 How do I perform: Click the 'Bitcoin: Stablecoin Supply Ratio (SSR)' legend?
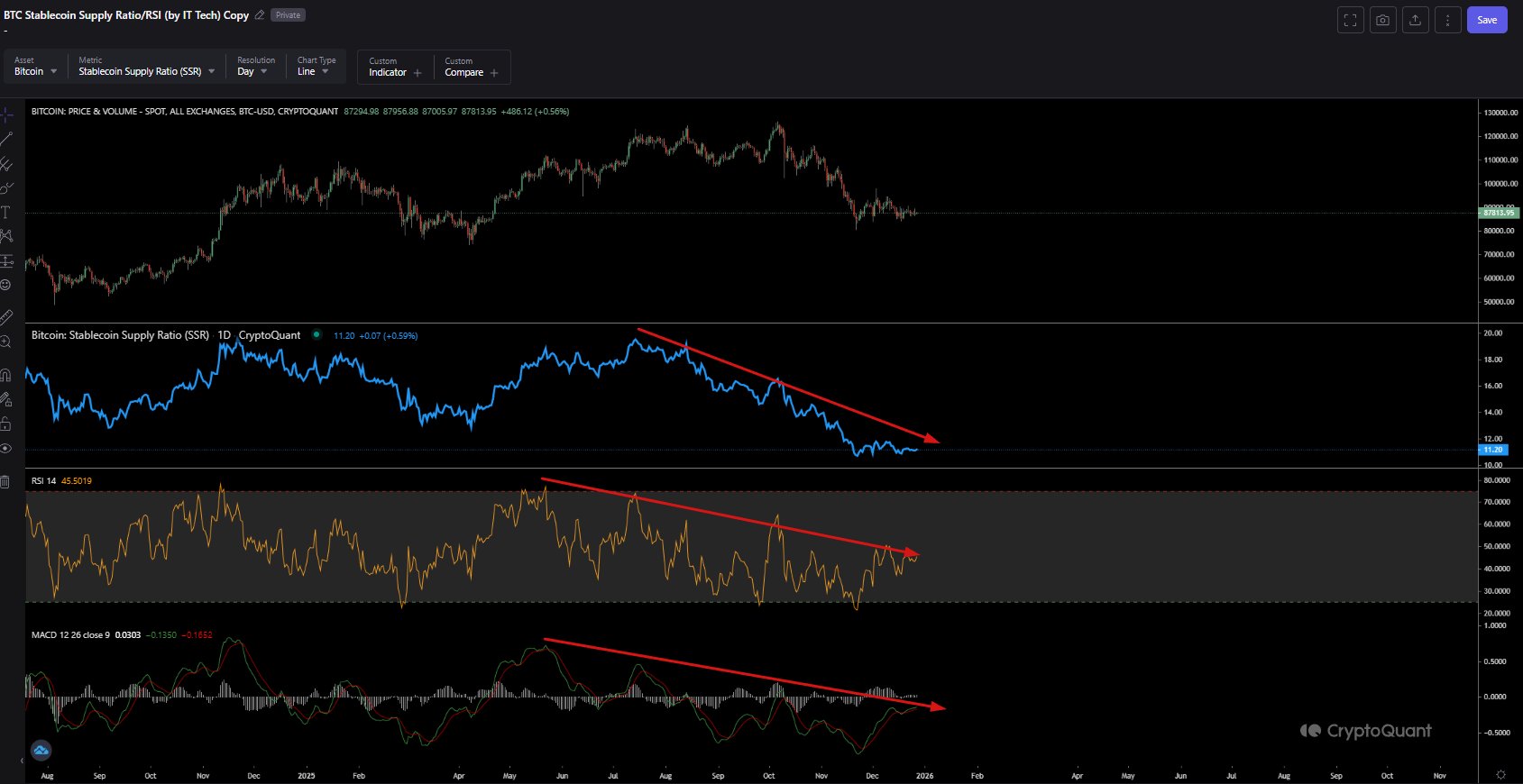(120, 335)
